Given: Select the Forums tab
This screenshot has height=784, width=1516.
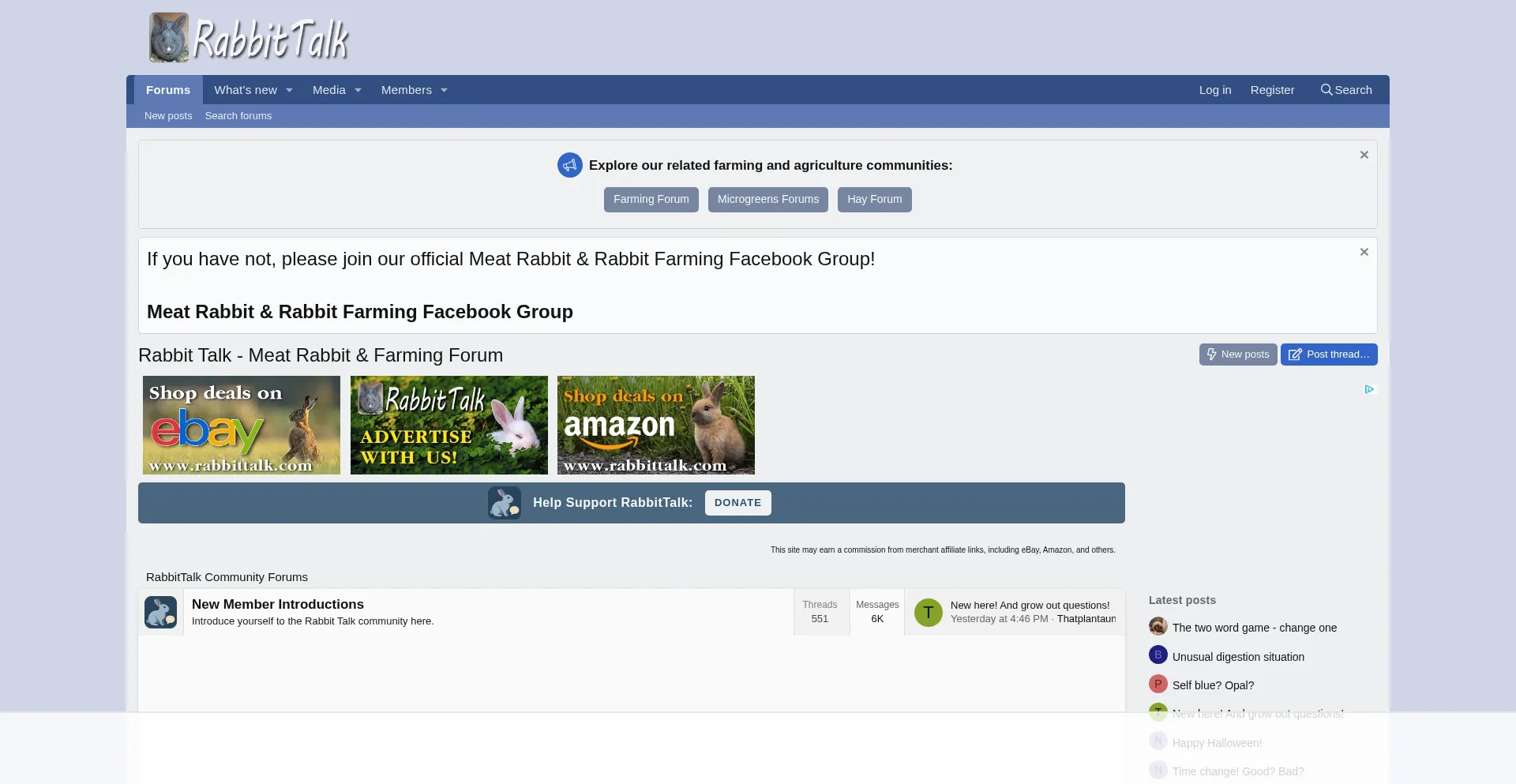Looking at the screenshot, I should click(168, 90).
